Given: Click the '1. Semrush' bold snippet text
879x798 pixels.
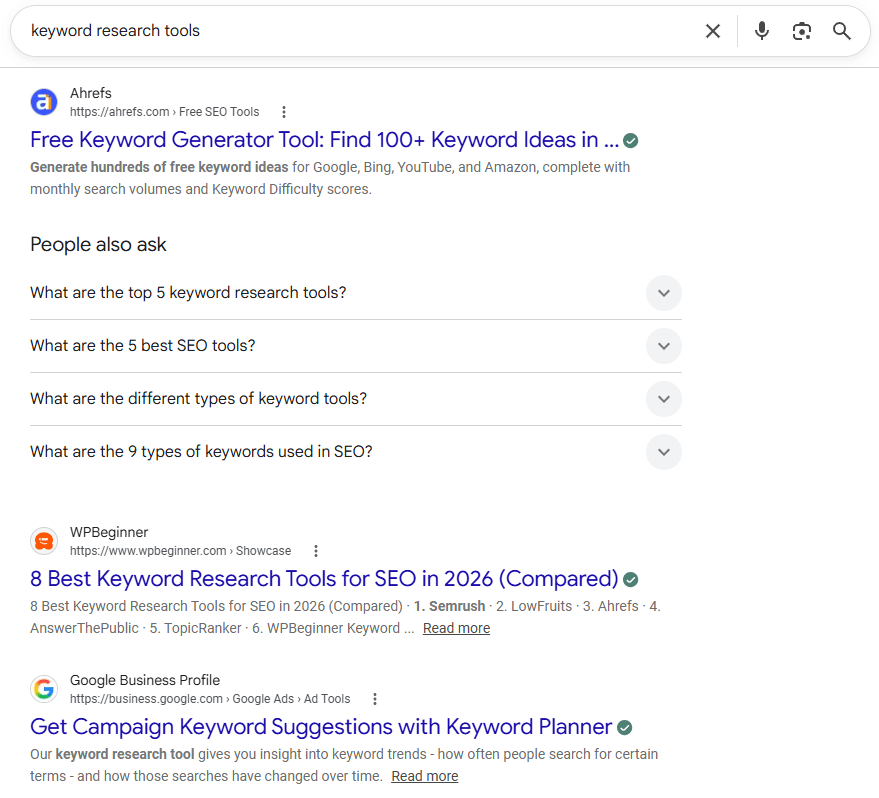Looking at the screenshot, I should pos(450,606).
